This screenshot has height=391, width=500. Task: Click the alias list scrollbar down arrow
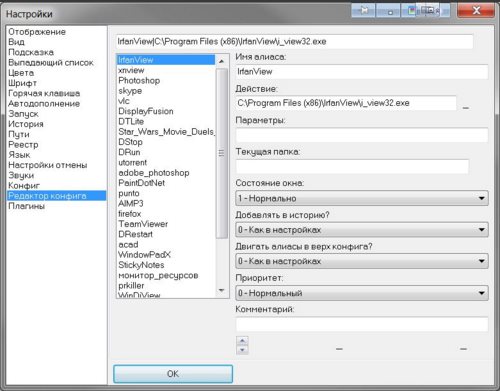[222, 290]
